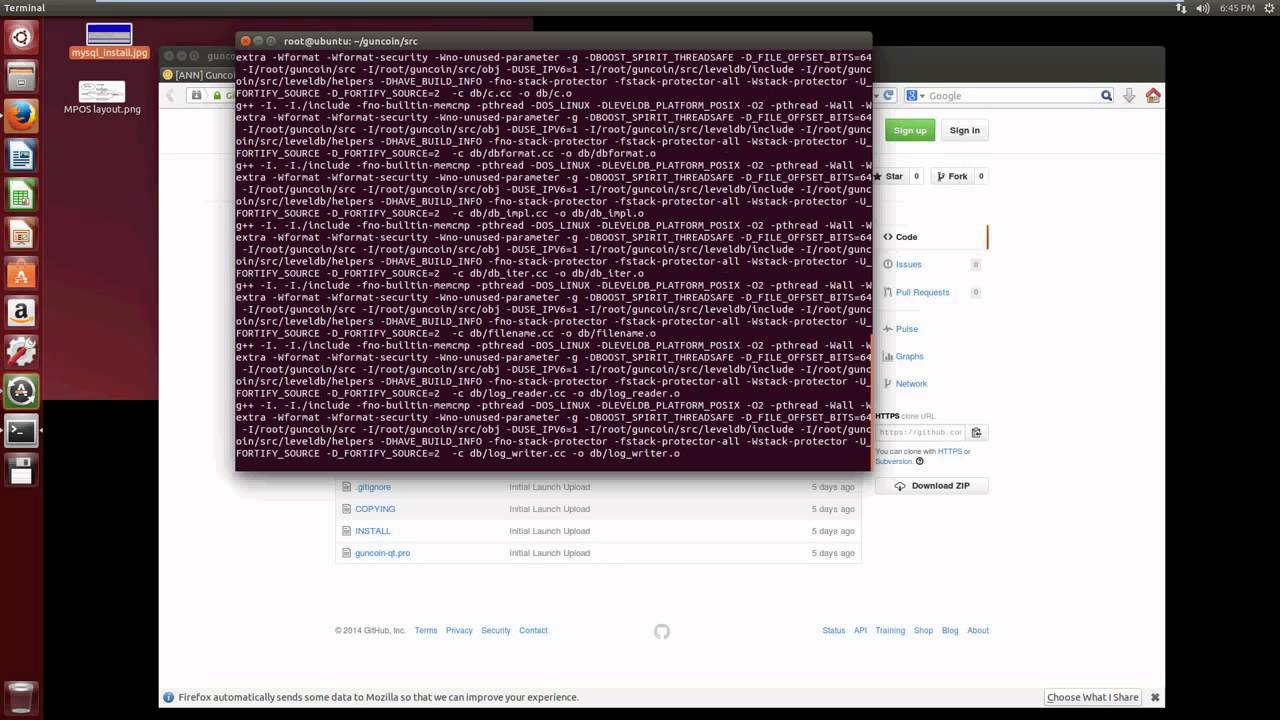Viewport: 1280px width, 720px height.
Task: Click the search magnifier in Firefox
Action: pos(1106,95)
